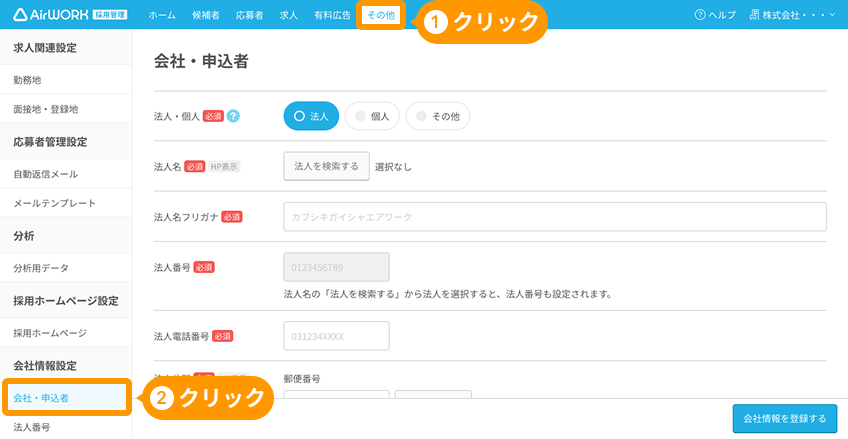Click the 選択なし text
This screenshot has width=848, height=439.
393,167
